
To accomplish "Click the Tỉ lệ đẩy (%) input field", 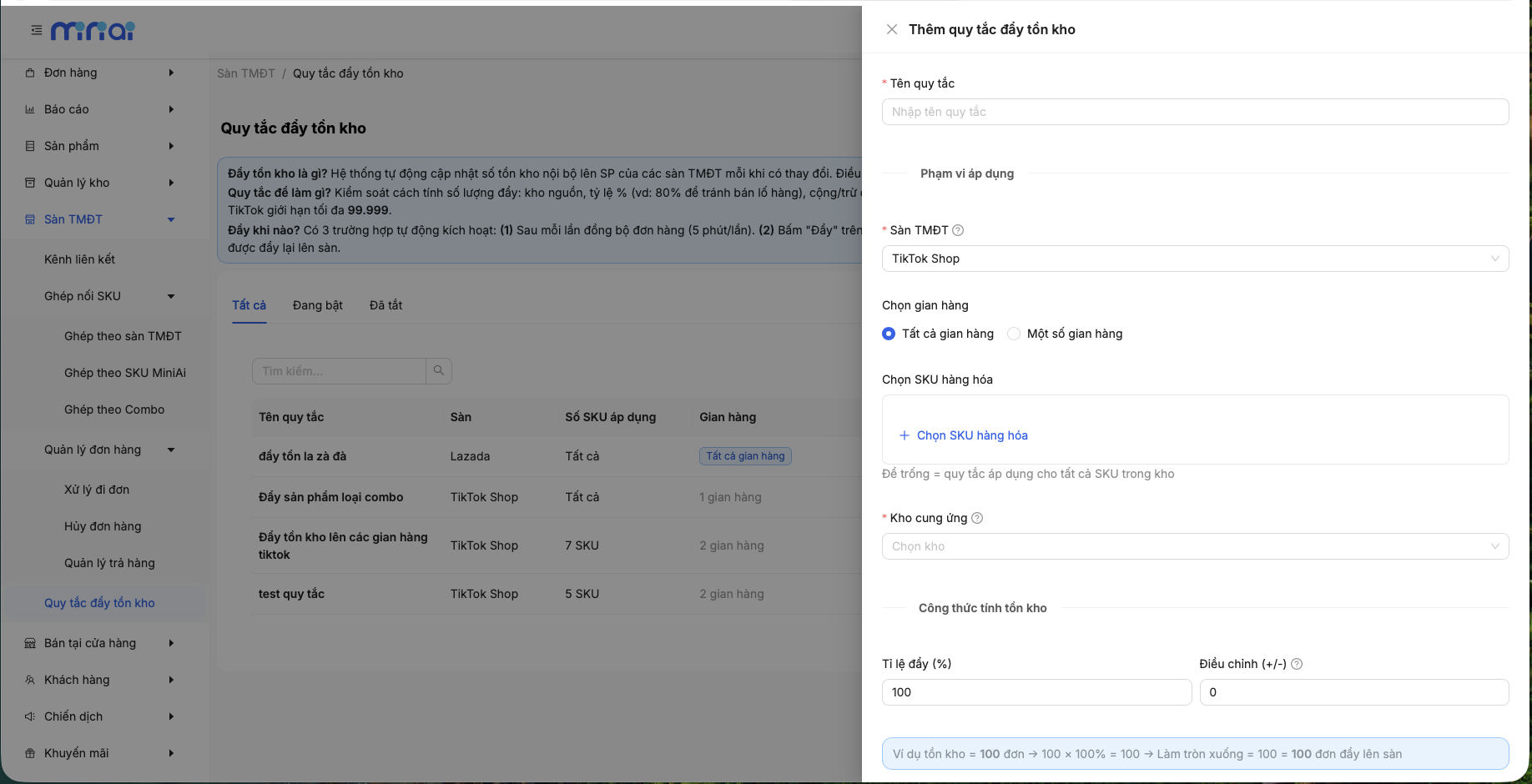I will point(1036,692).
